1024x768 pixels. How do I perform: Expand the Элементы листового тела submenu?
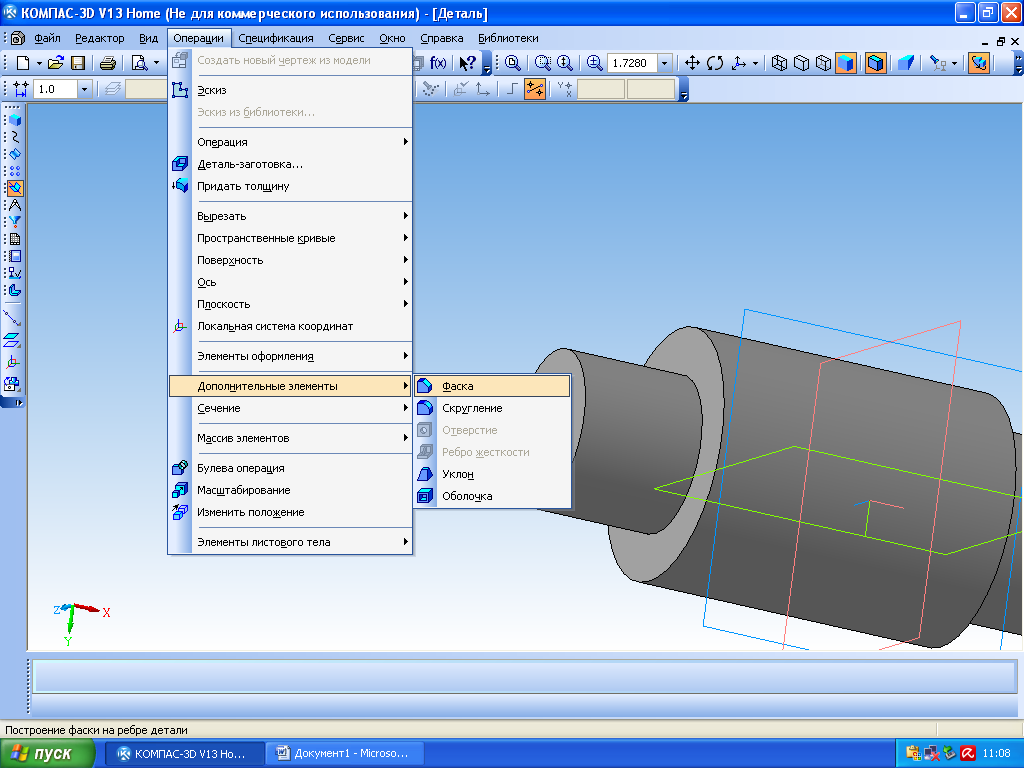point(291,542)
